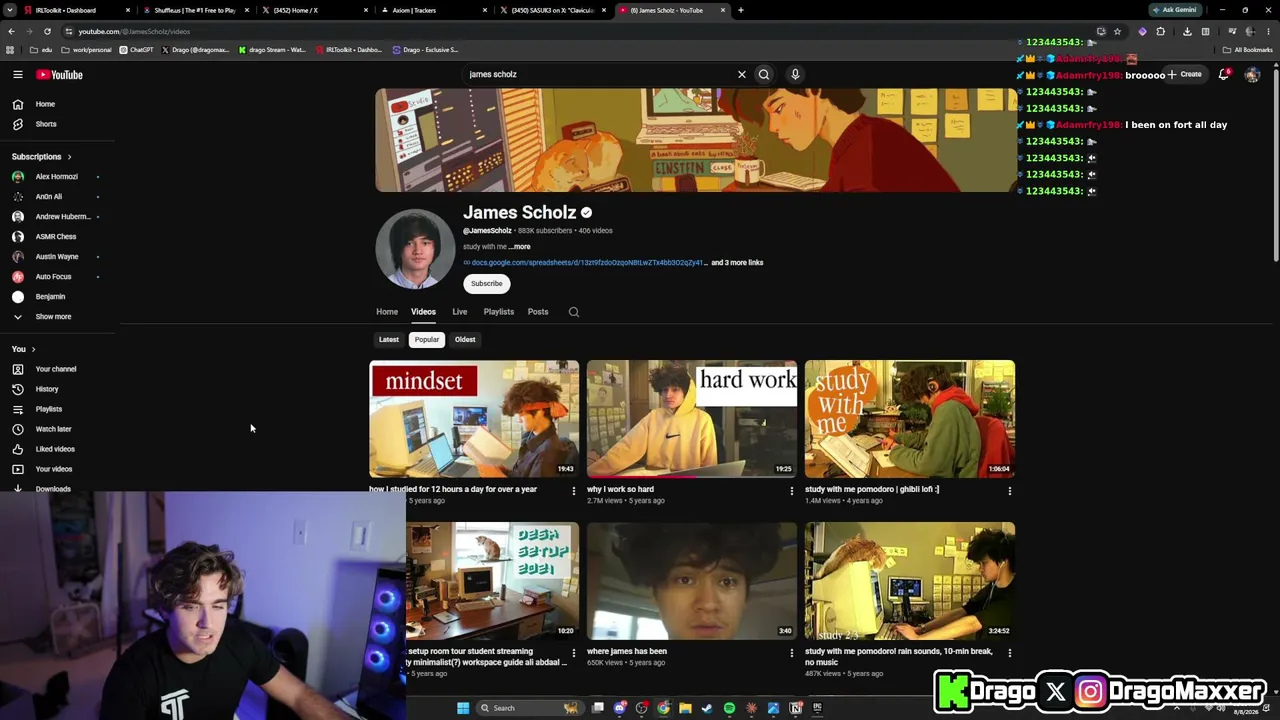The width and height of the screenshot is (1280, 720).
Task: Open File Explorer from the taskbar
Action: point(685,708)
